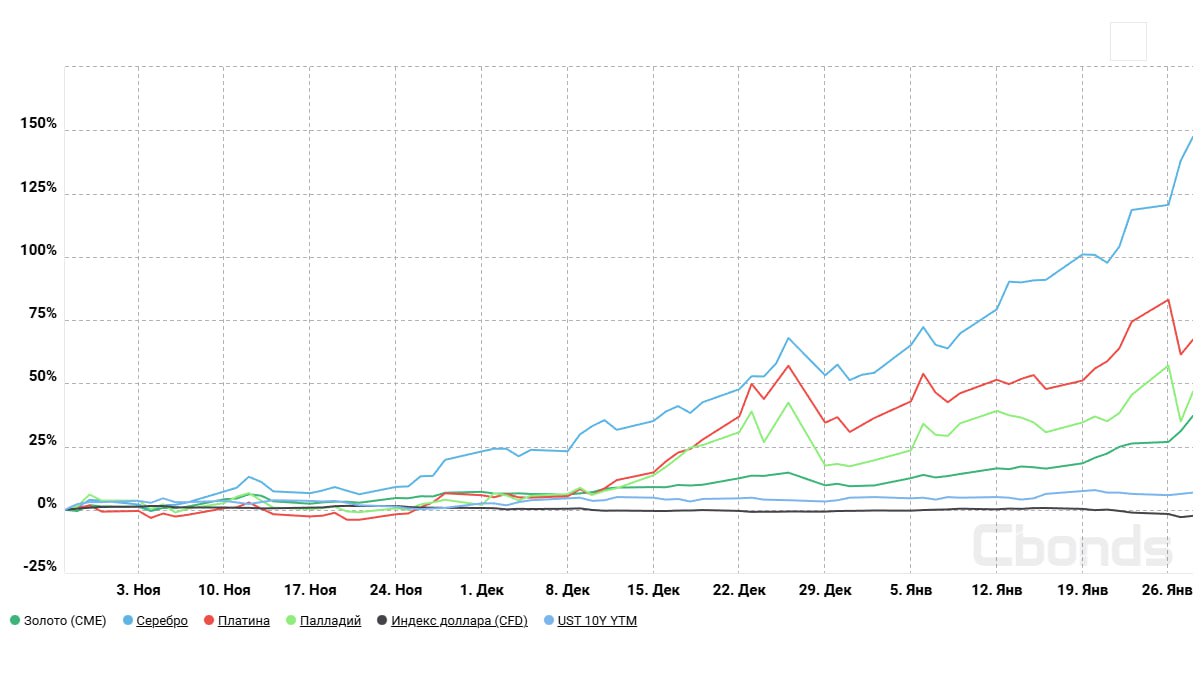The height and width of the screenshot is (673, 1203).
Task: Click the Индекс доллара (CFD) legend link
Action: coord(459,621)
